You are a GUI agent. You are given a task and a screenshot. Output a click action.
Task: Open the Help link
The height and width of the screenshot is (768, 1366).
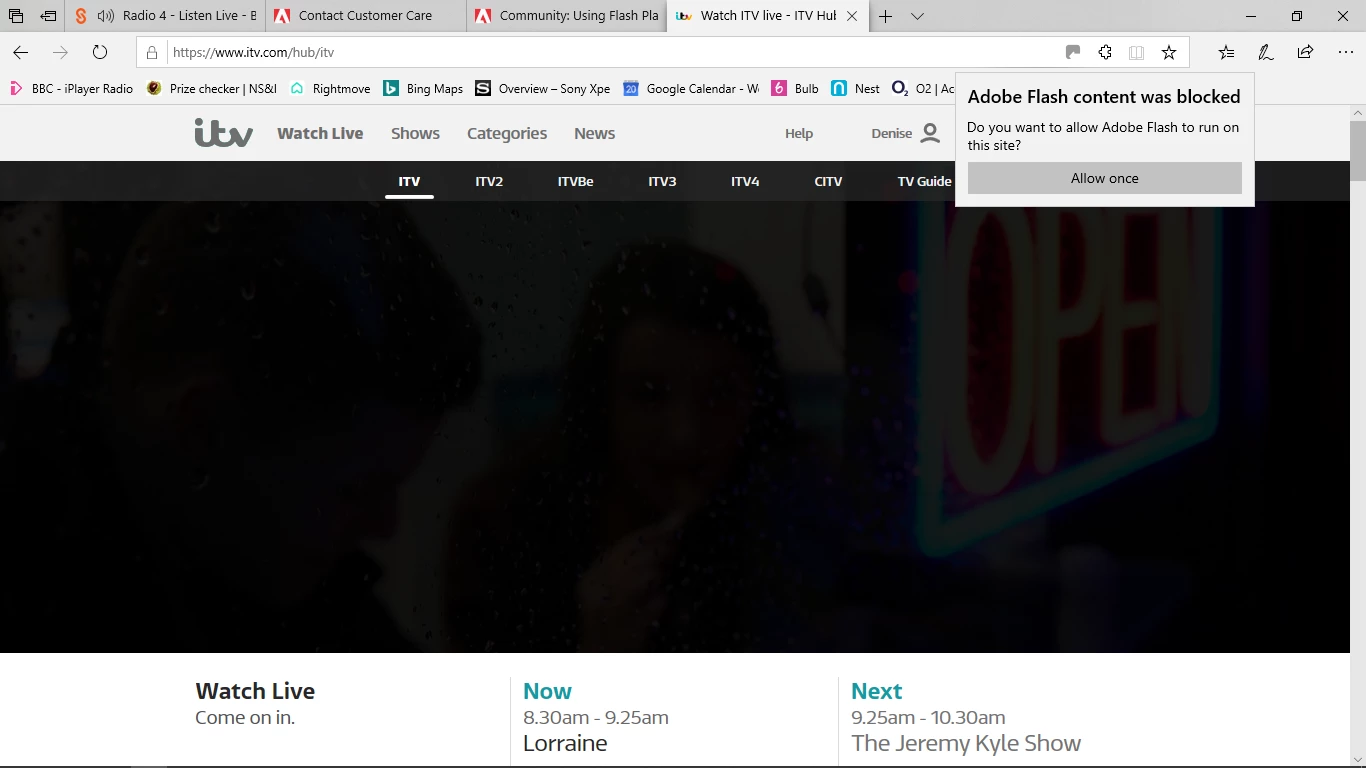799,133
